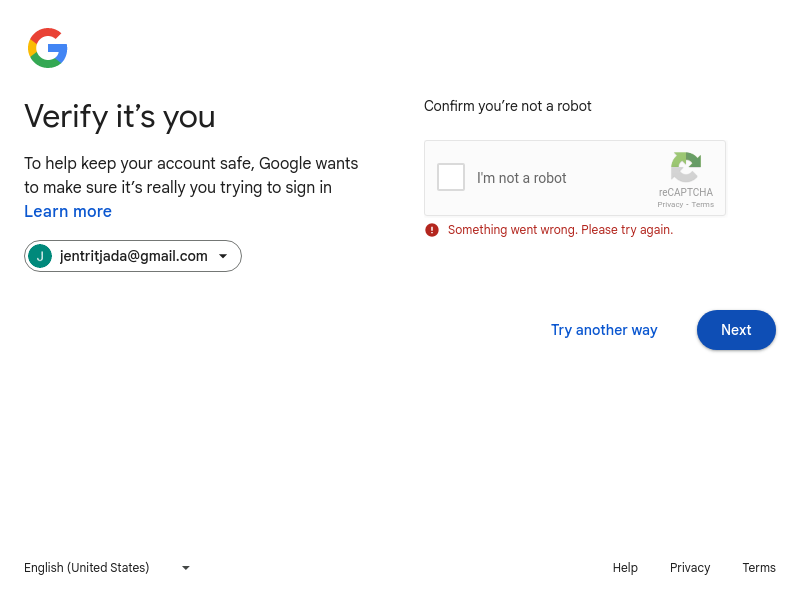800x600 pixels.
Task: Click the "Verify it's you" heading
Action: point(120,117)
